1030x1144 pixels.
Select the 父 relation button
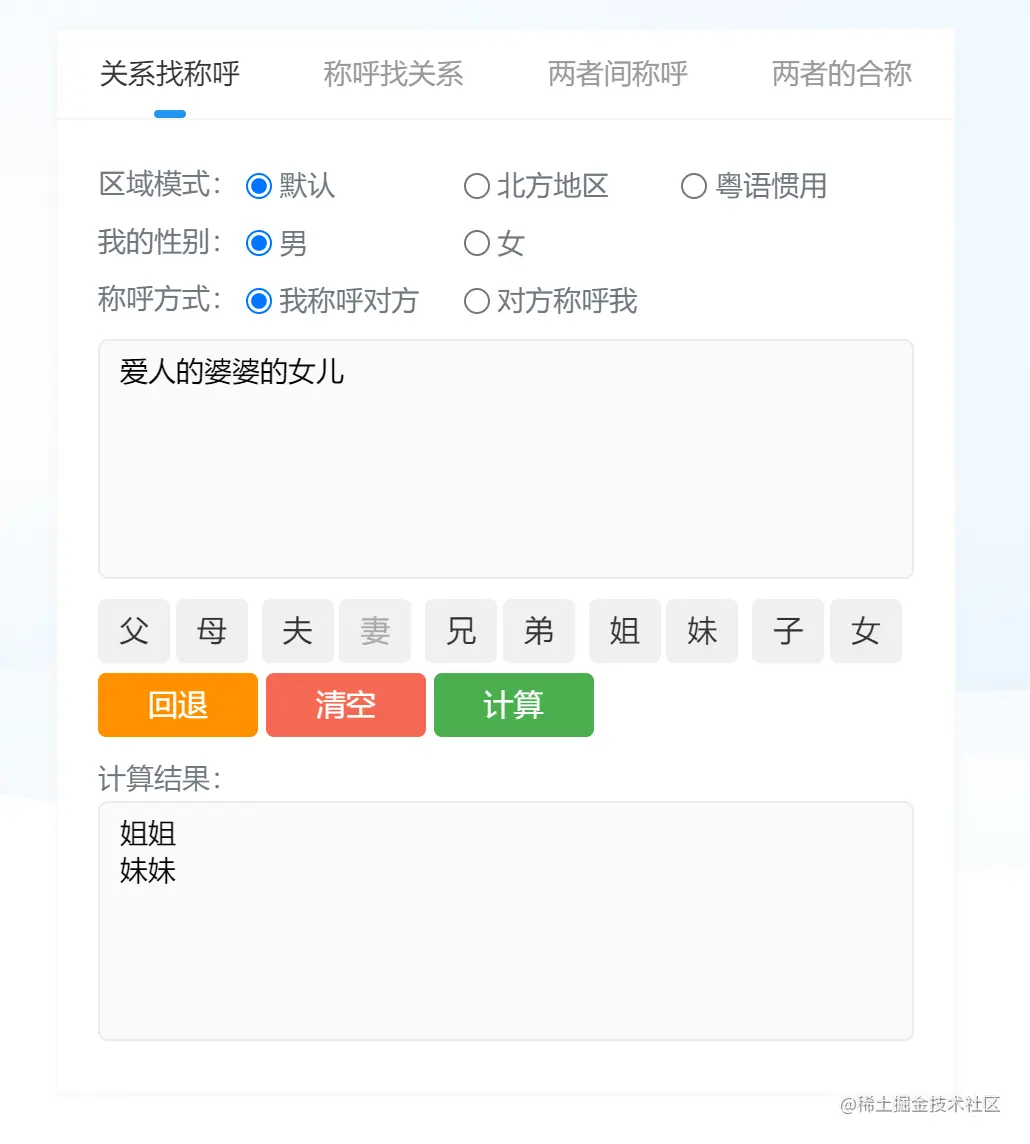133,631
